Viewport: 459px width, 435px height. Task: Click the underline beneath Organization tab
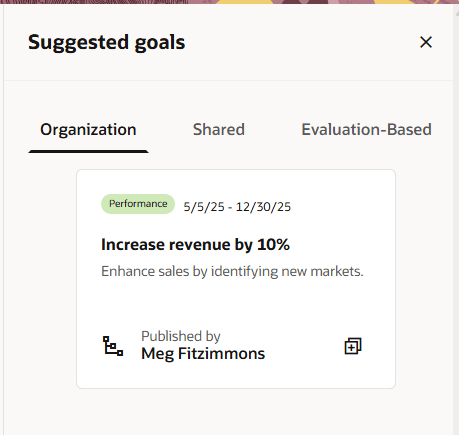88,151
